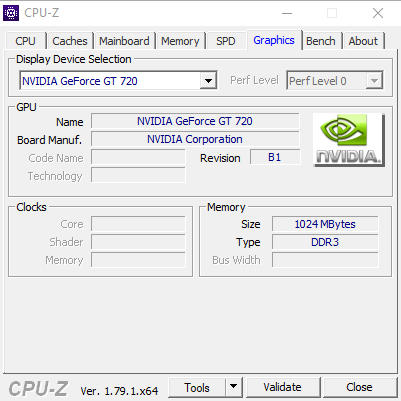The image size is (401, 401).
Task: Expand the Perf Level dropdown
Action: pyautogui.click(x=374, y=81)
